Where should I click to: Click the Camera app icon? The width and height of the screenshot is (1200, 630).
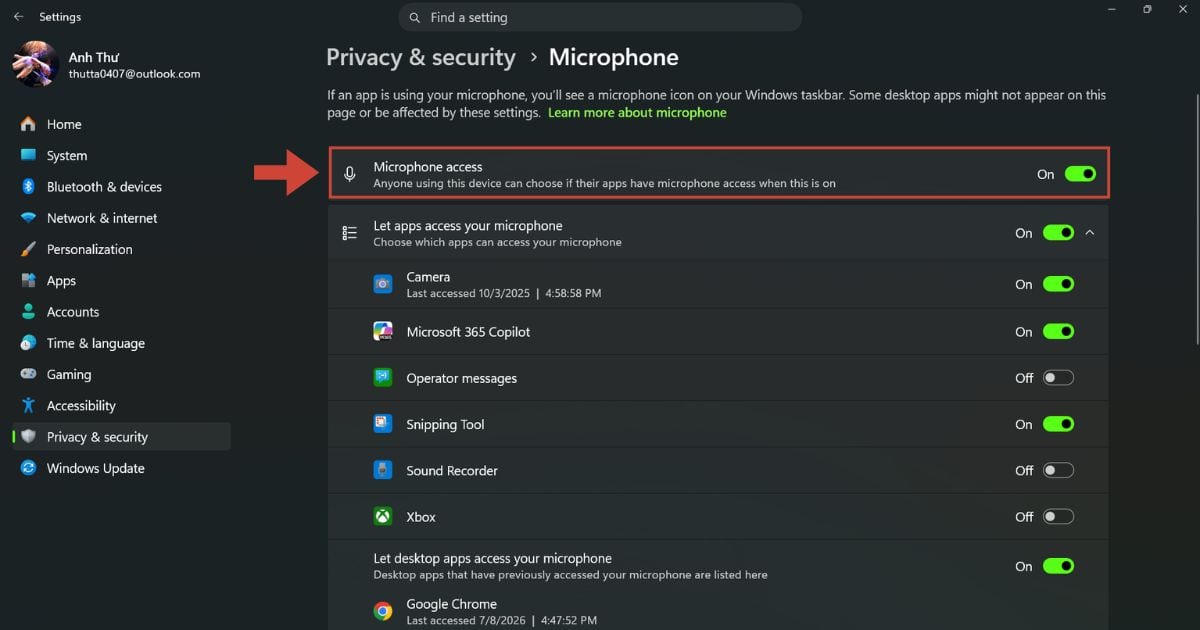(x=383, y=284)
